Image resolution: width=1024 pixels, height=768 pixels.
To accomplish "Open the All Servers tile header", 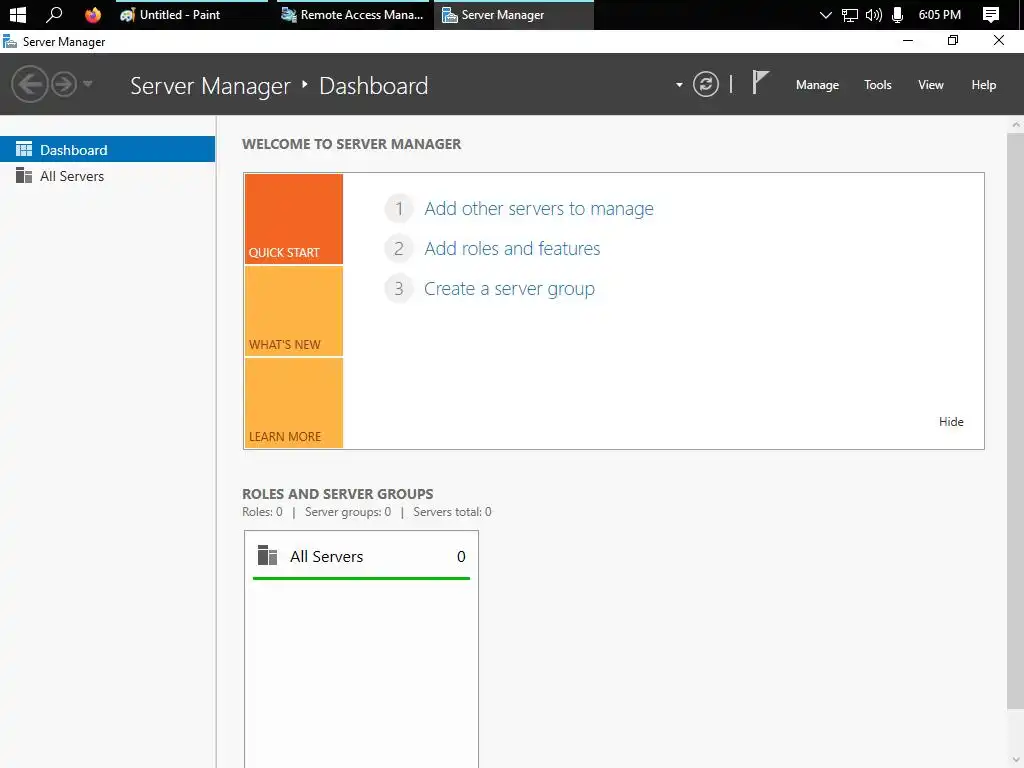I will pyautogui.click(x=361, y=556).
